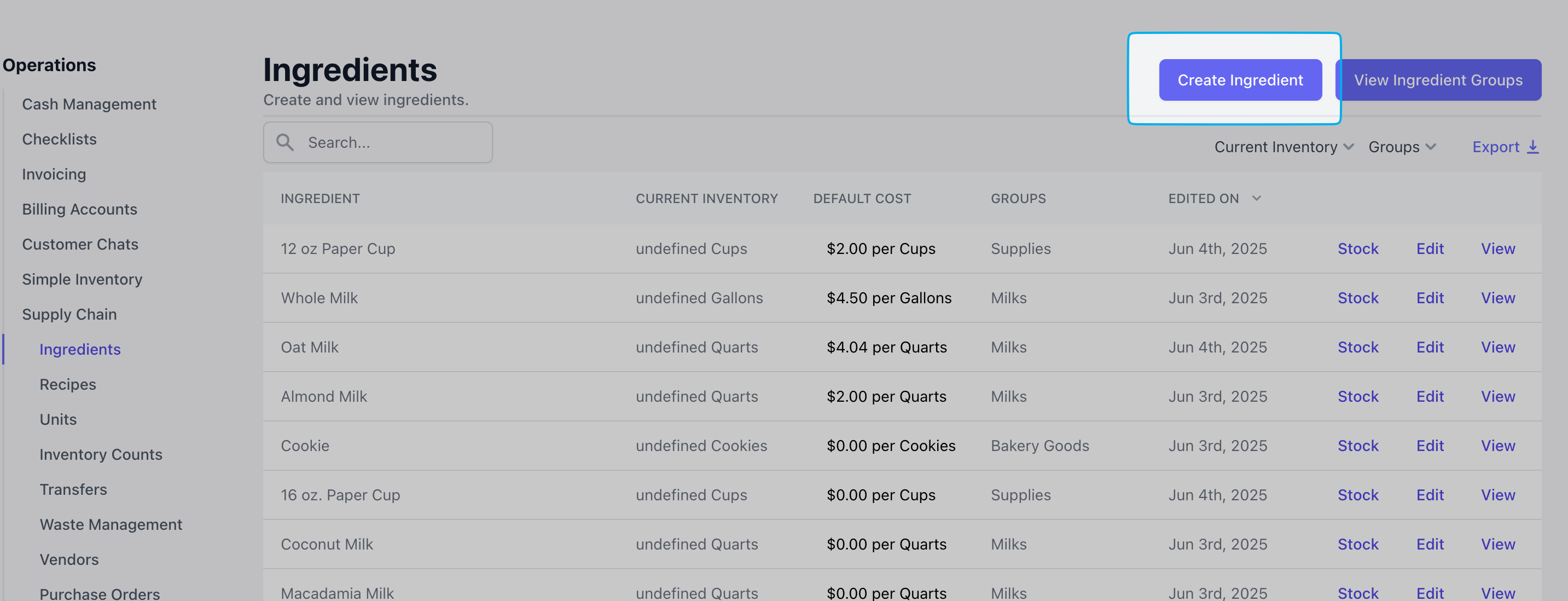Open Invoicing in sidebar
The image size is (1568, 601).
(54, 174)
